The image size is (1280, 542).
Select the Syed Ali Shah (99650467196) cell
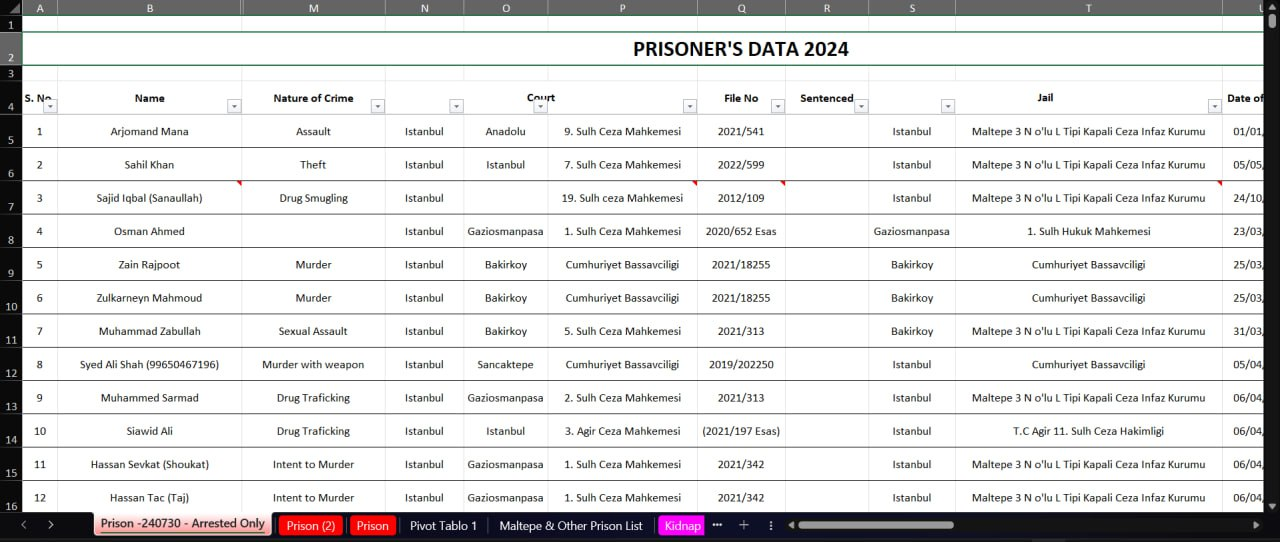pyautogui.click(x=150, y=365)
